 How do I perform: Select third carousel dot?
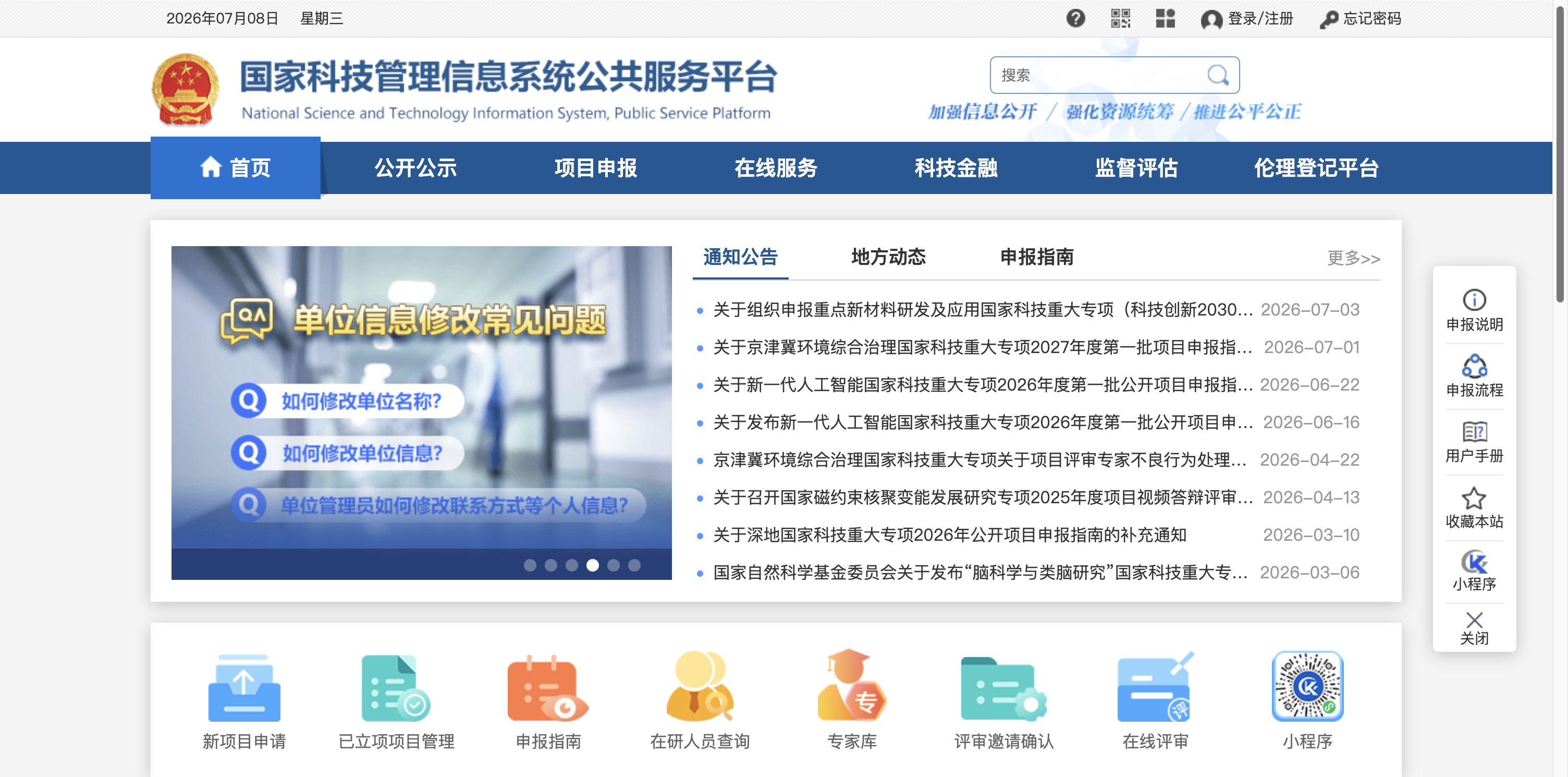[571, 565]
